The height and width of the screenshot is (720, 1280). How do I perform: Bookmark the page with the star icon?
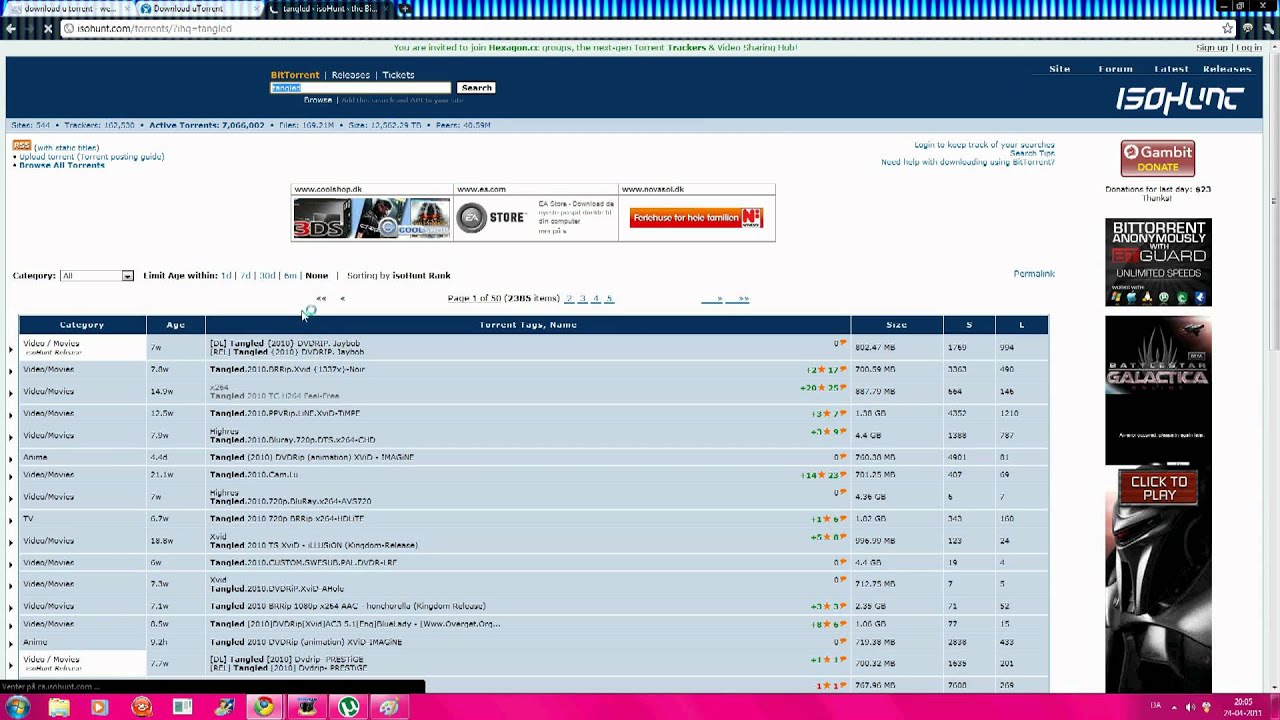[1227, 29]
